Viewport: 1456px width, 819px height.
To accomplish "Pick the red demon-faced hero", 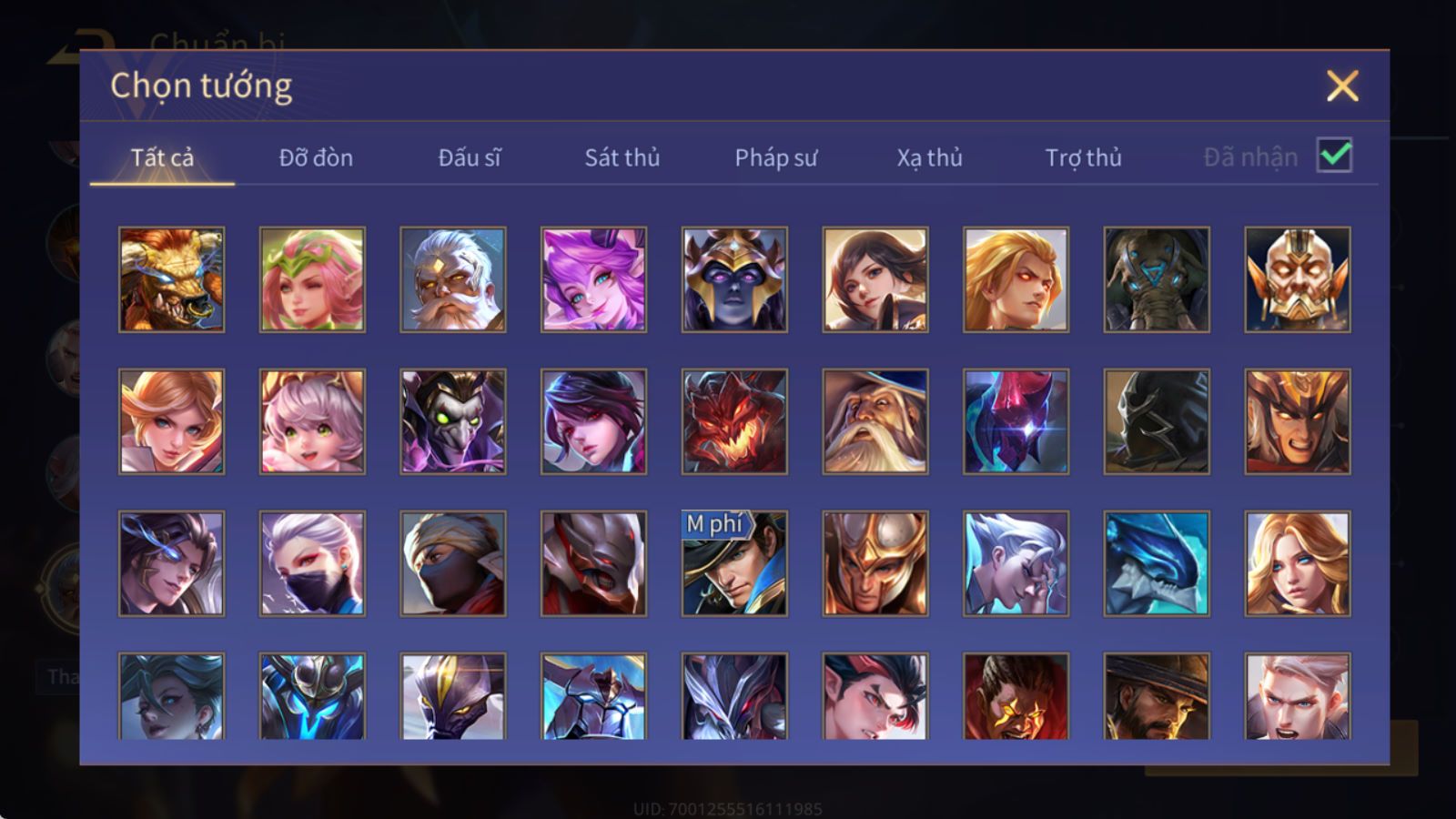I will (734, 421).
